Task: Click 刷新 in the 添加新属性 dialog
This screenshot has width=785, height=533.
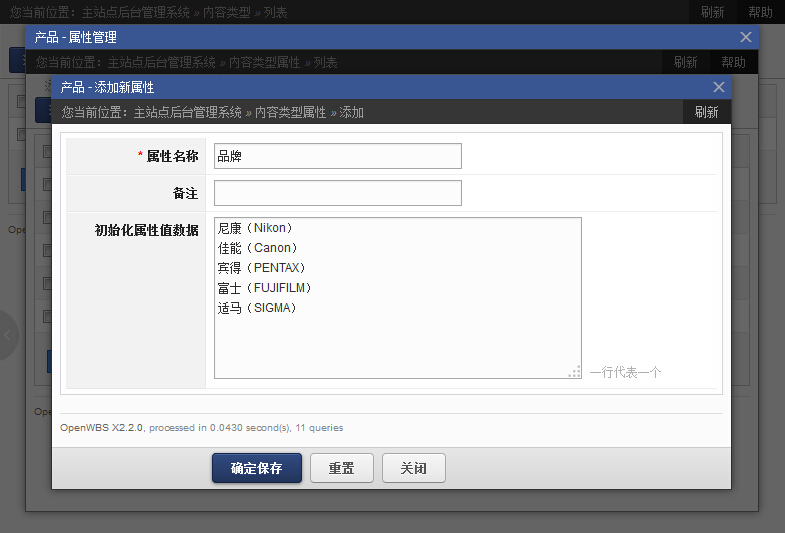Action: (706, 112)
